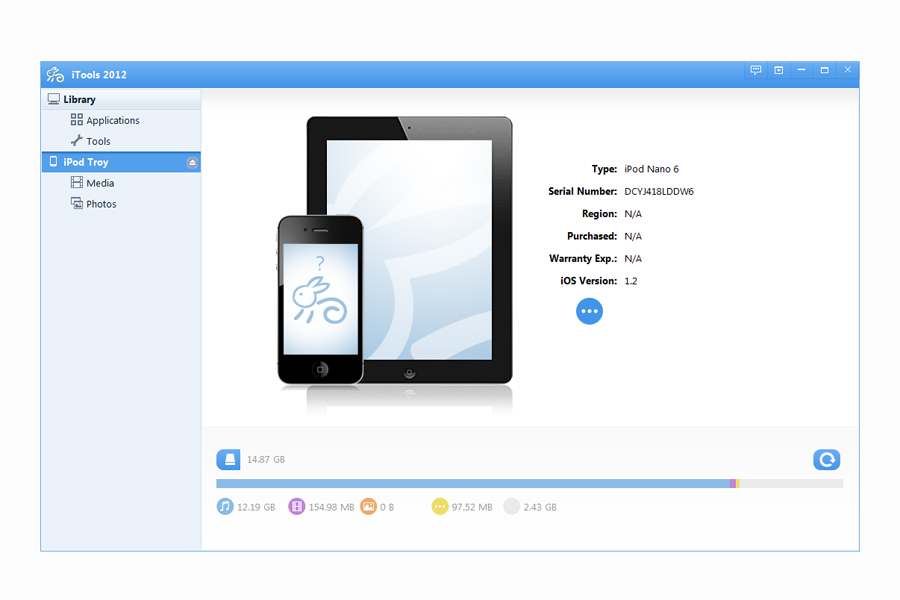
Task: Click the blue disk storage icon
Action: coord(228,460)
